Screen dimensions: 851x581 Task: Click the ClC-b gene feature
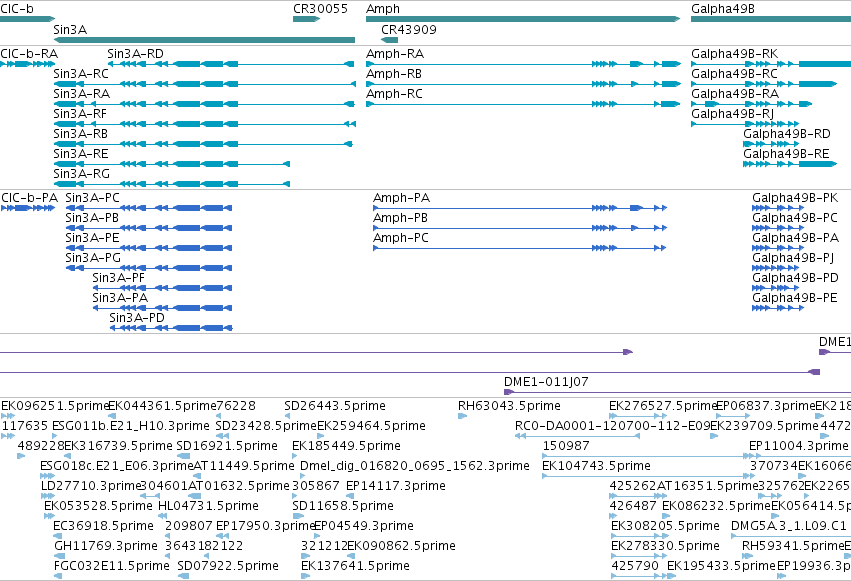pyautogui.click(x=27, y=19)
